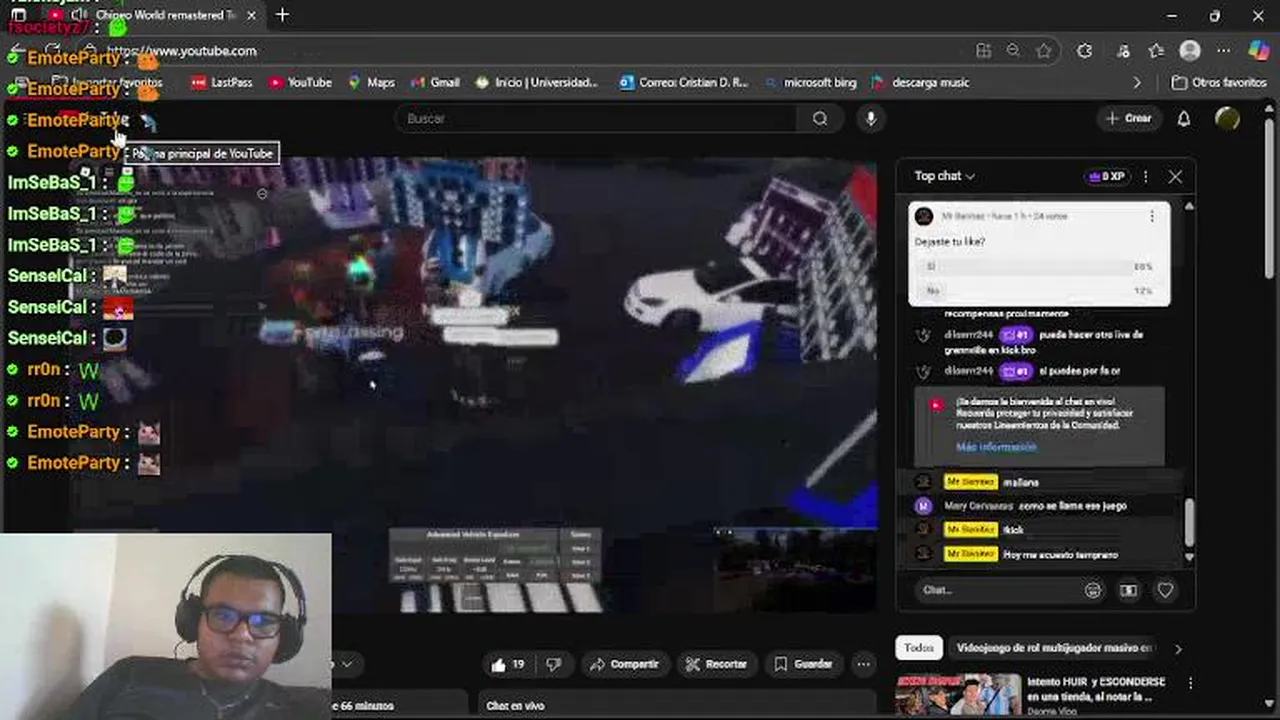Open options for Intento HUIR recommended video
This screenshot has width=1280, height=720.
click(1190, 683)
